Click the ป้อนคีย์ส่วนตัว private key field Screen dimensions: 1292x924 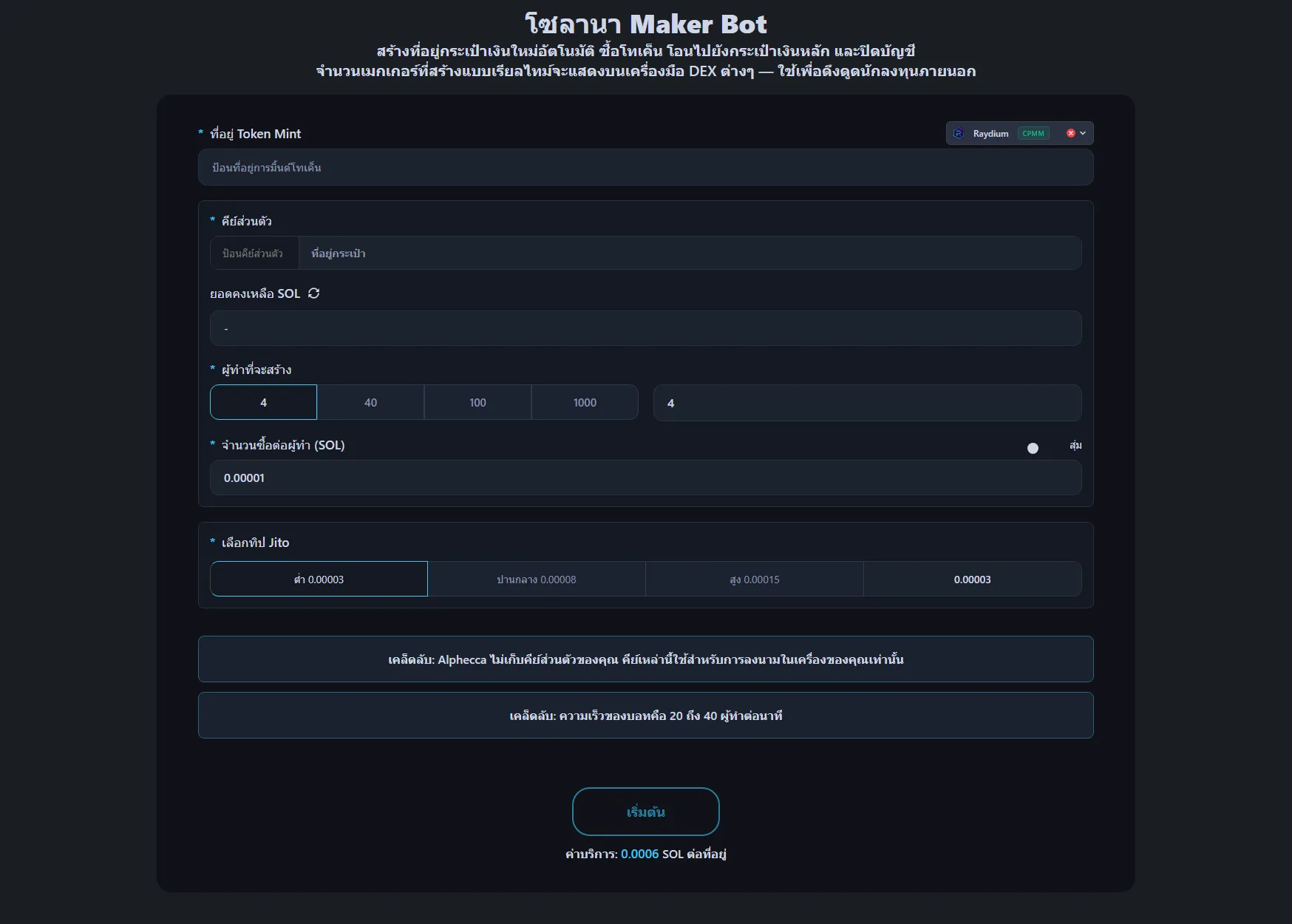[254, 253]
